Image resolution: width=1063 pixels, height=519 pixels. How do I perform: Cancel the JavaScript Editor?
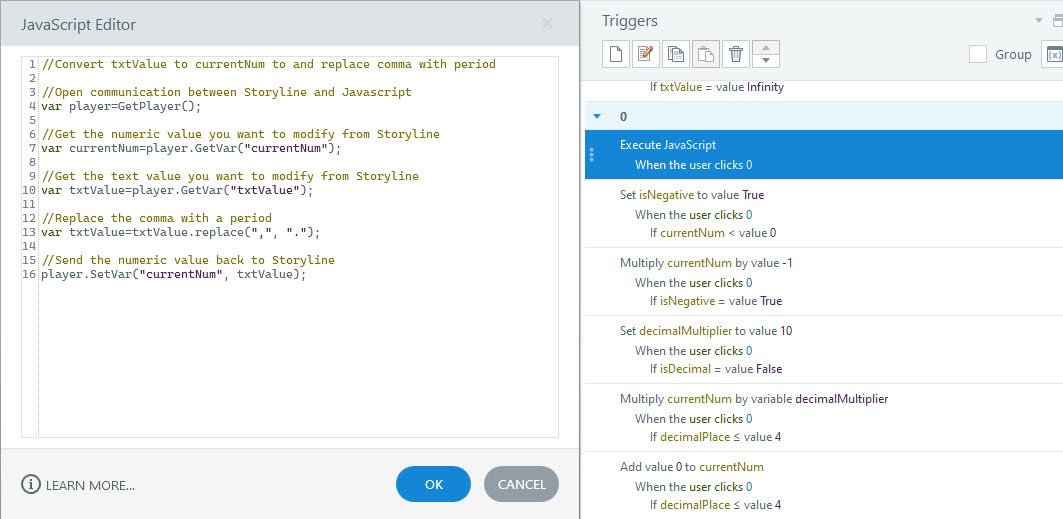(521, 484)
